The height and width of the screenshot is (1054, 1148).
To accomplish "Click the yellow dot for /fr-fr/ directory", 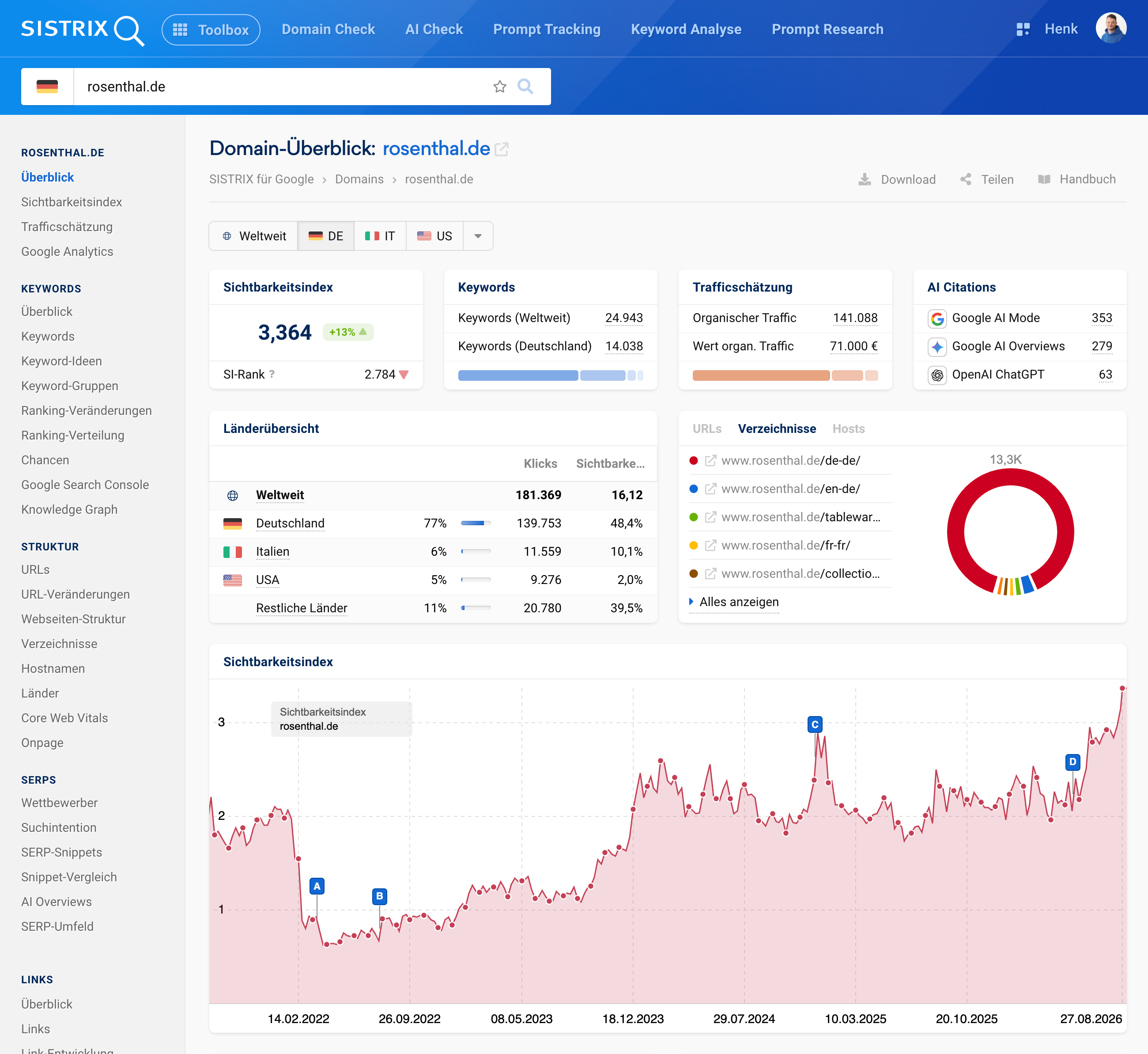I will coord(694,546).
